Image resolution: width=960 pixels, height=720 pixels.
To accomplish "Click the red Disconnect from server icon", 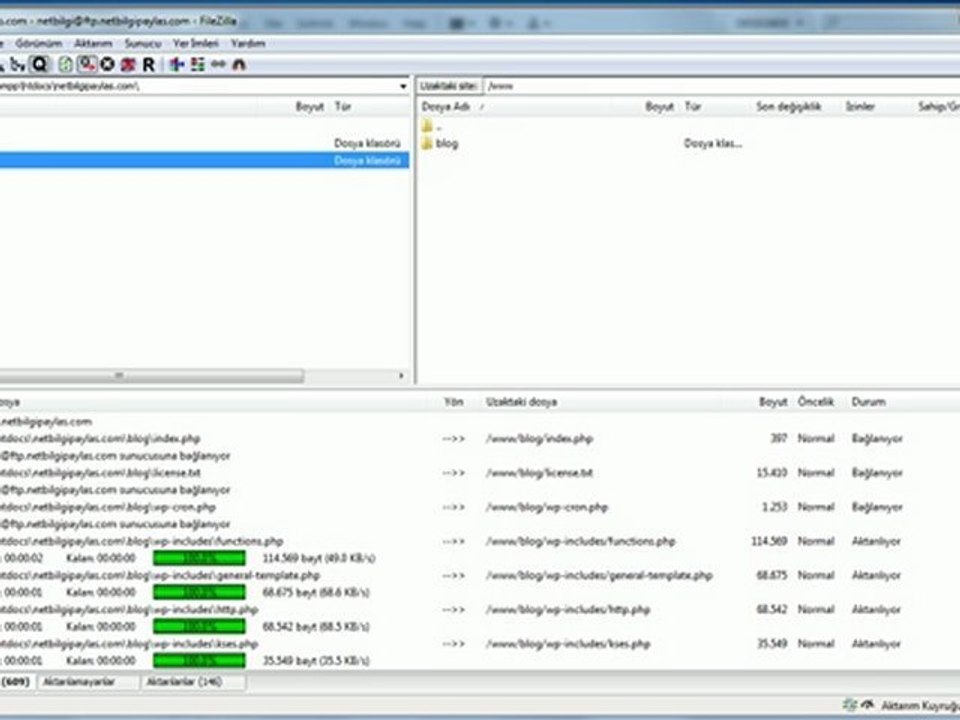I will (x=129, y=64).
